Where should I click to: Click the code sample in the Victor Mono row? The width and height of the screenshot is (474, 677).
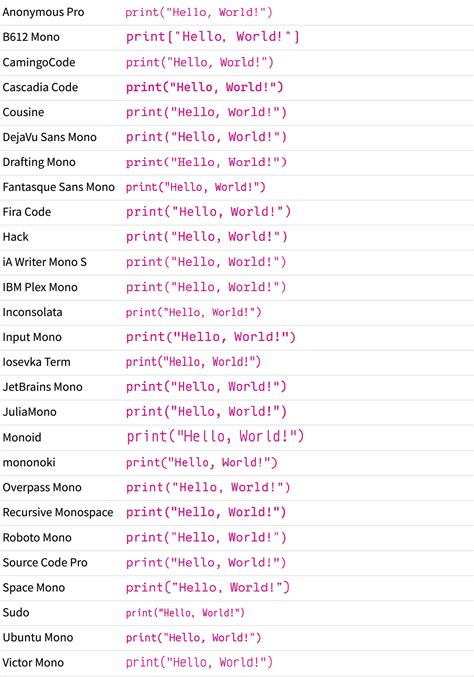[199, 663]
